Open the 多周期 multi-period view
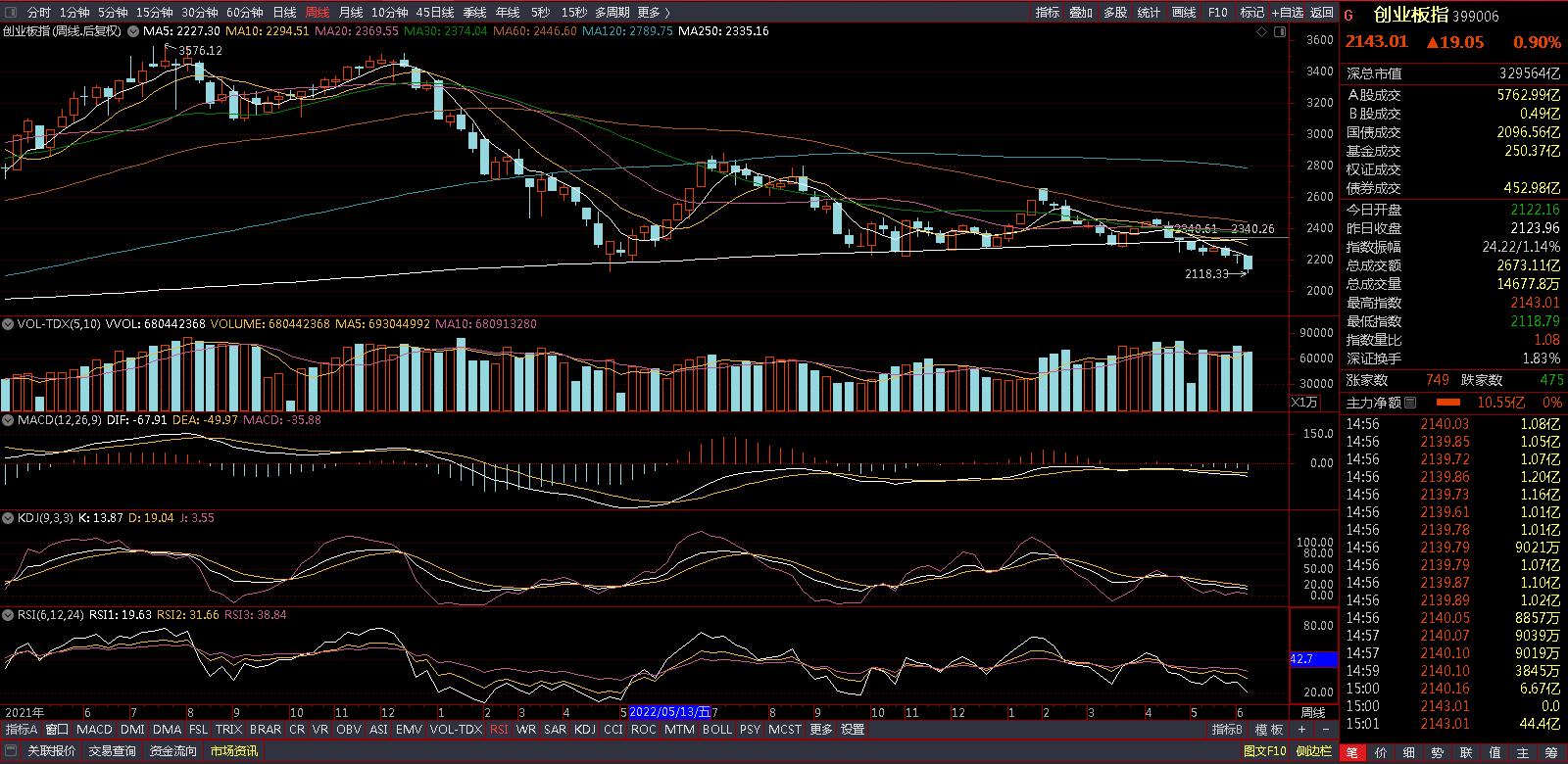 tap(612, 13)
